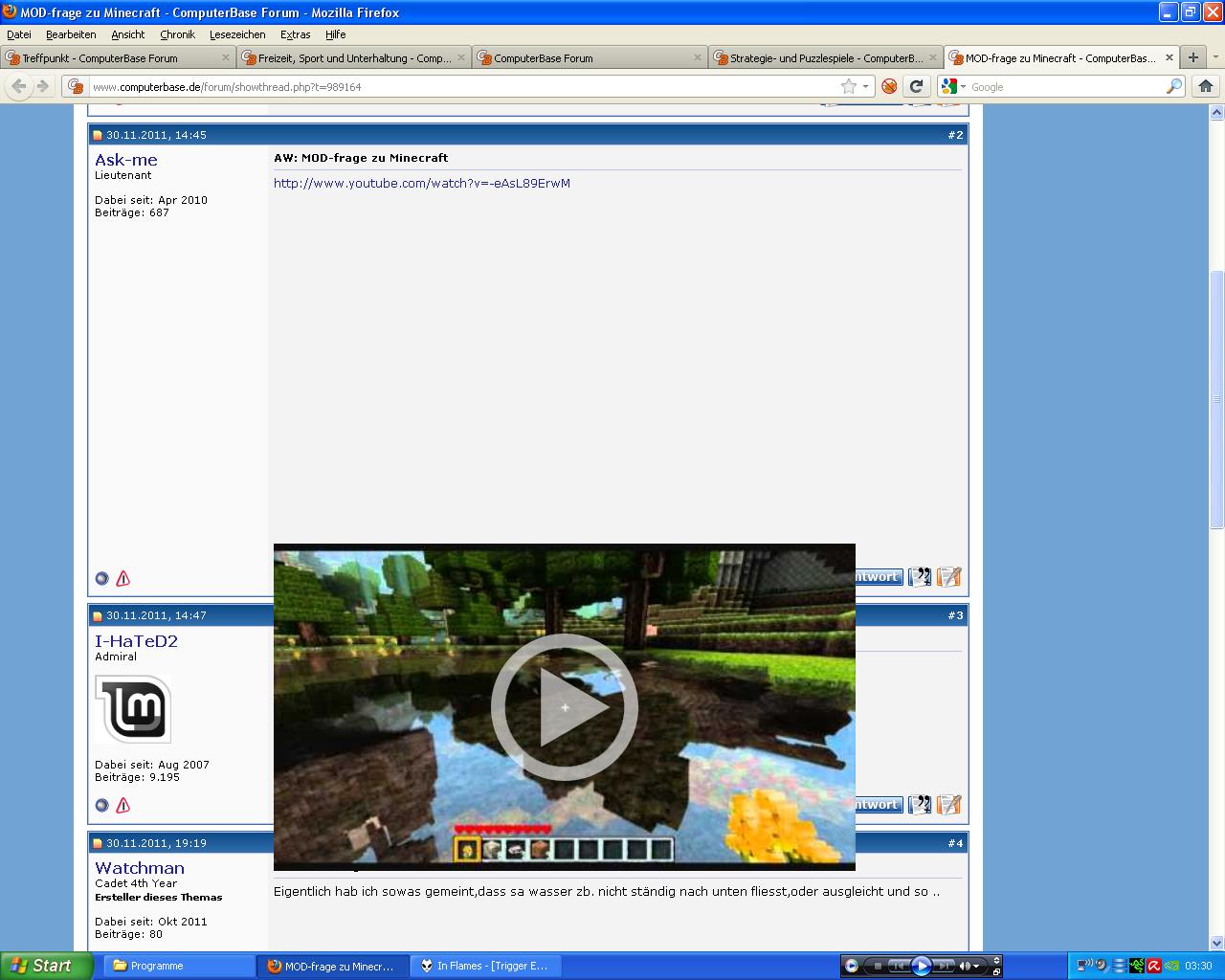Click online status icon under I-HaTeD2's post
This screenshot has height=980, width=1225.
pyautogui.click(x=102, y=805)
